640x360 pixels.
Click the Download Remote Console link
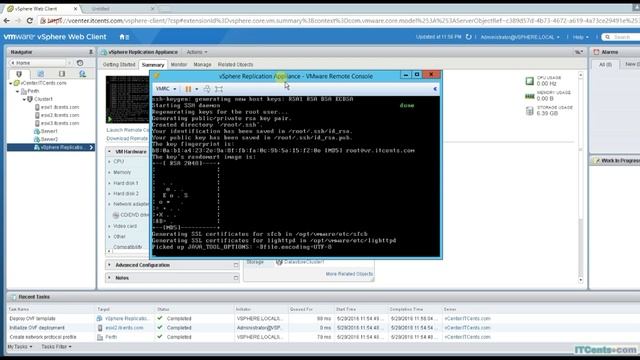(127, 138)
